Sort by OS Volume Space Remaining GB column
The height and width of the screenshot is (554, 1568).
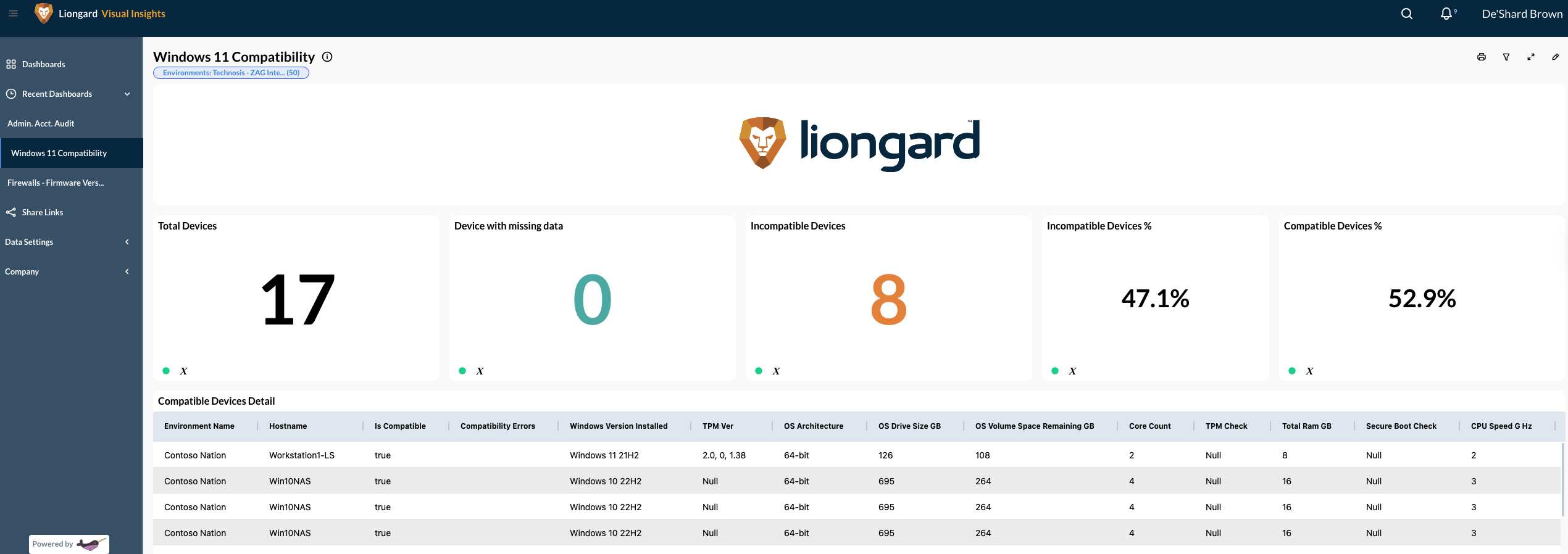[1035, 426]
